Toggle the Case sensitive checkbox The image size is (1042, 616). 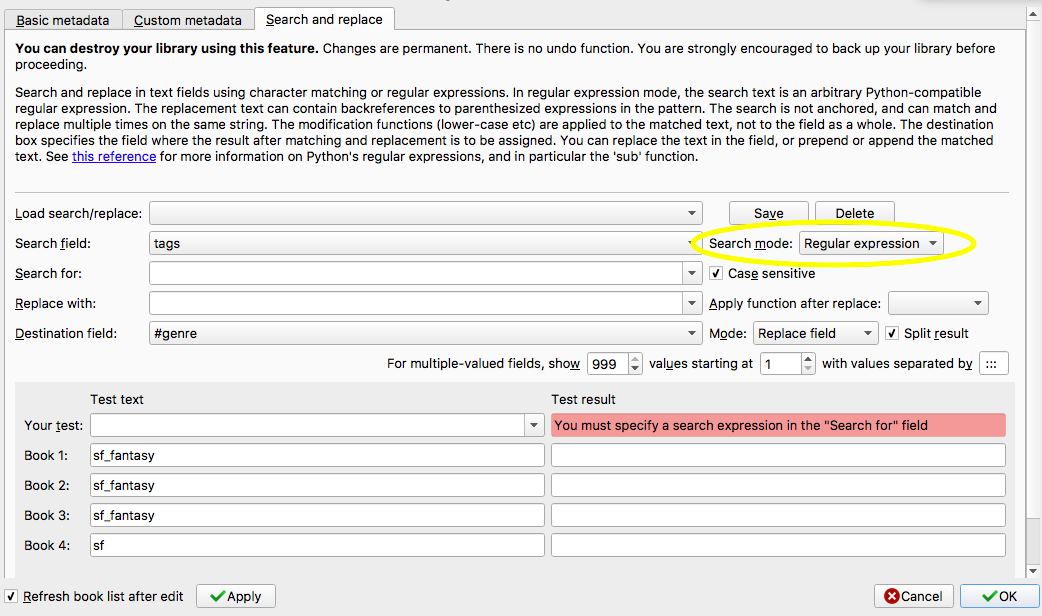pos(716,273)
